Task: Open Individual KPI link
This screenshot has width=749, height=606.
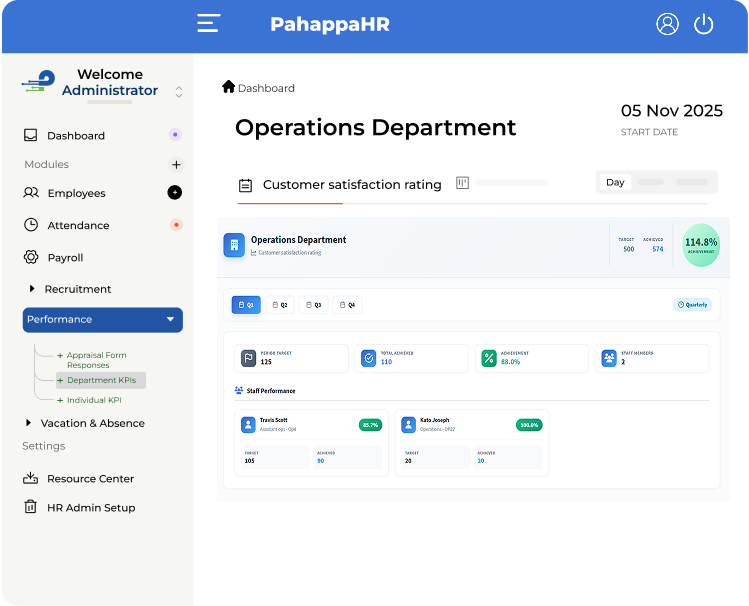Action: [94, 400]
